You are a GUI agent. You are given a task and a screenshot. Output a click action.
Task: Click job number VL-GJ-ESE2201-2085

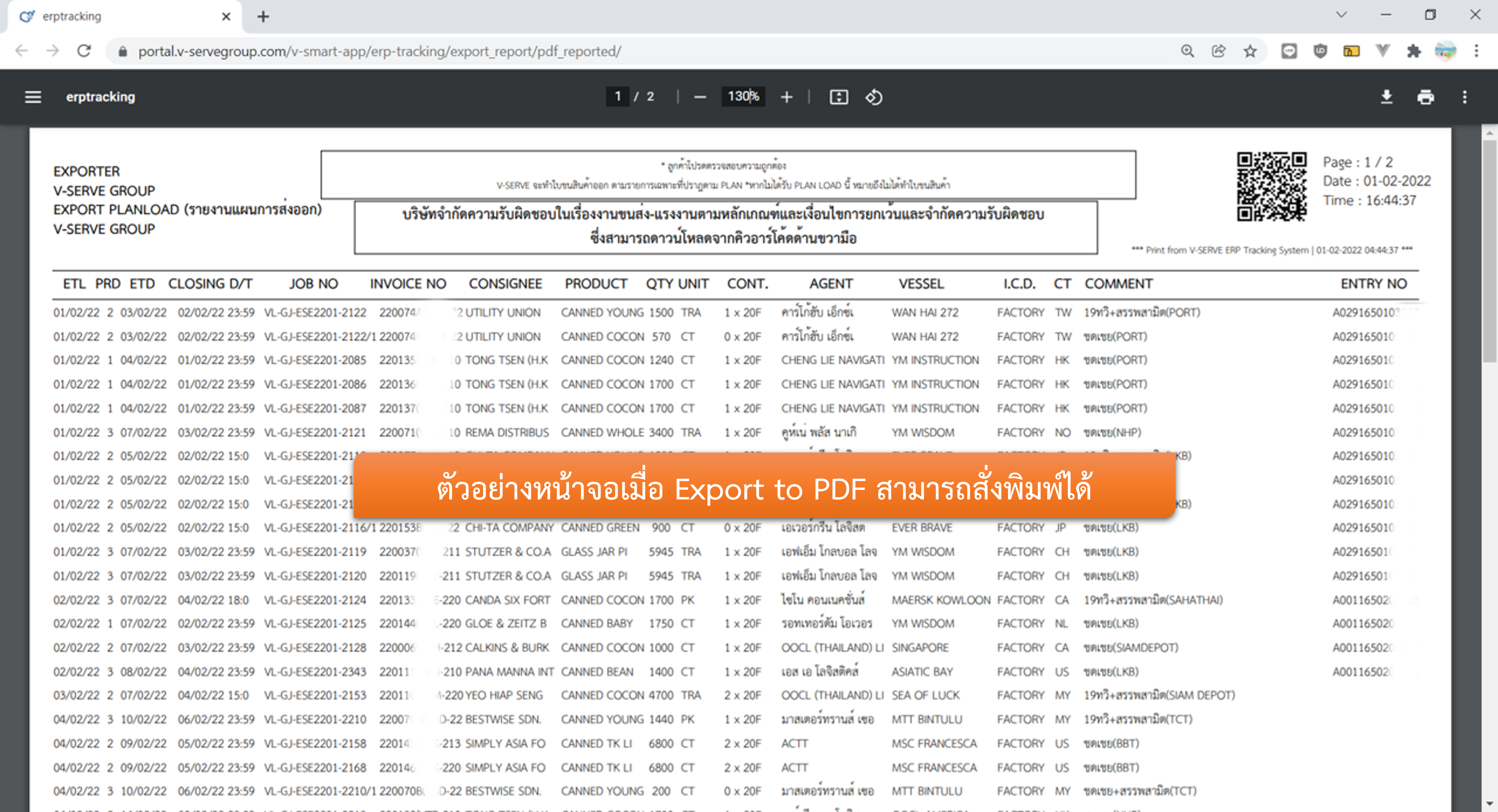(315, 360)
